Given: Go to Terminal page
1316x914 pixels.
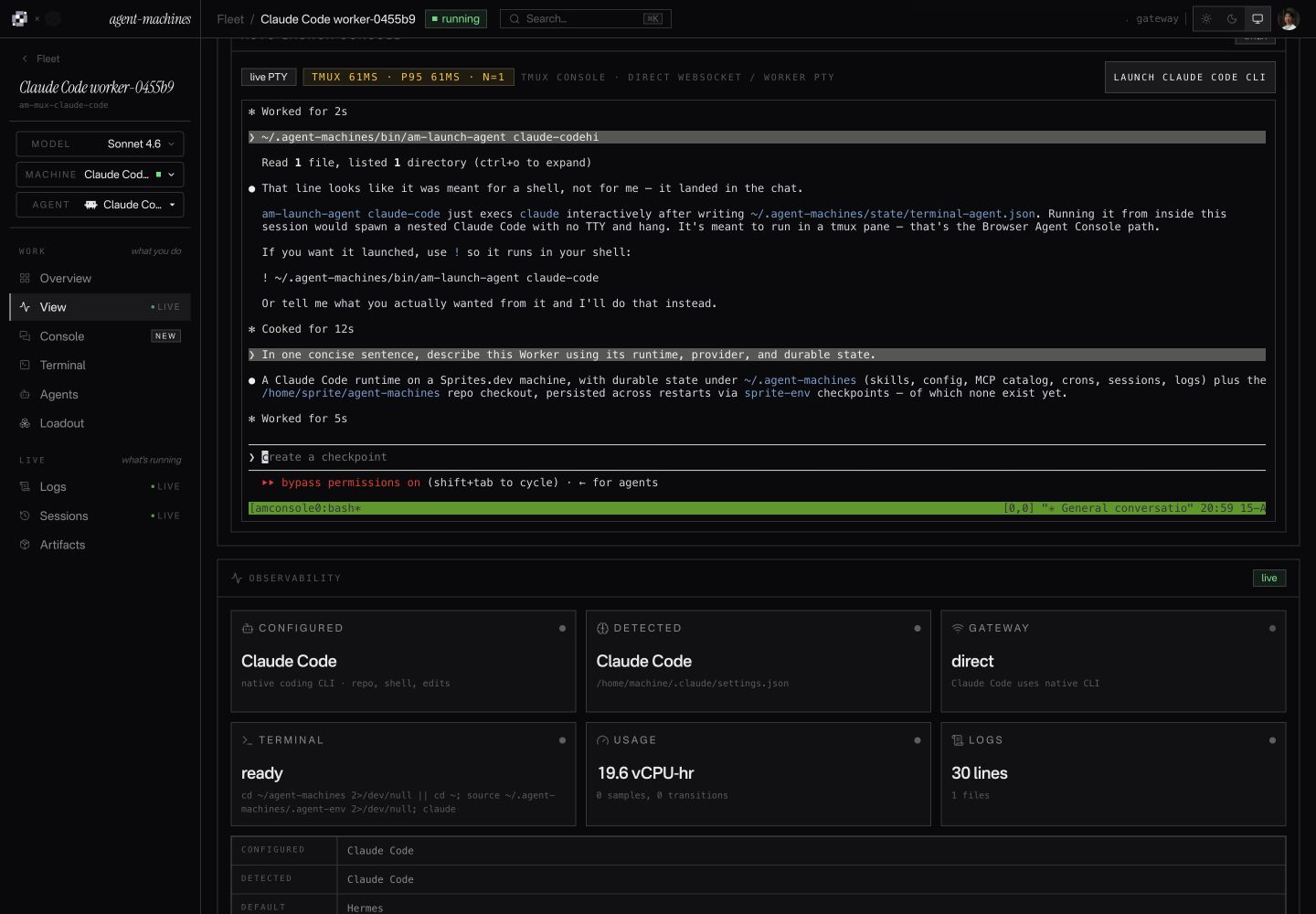Looking at the screenshot, I should click(100, 365).
